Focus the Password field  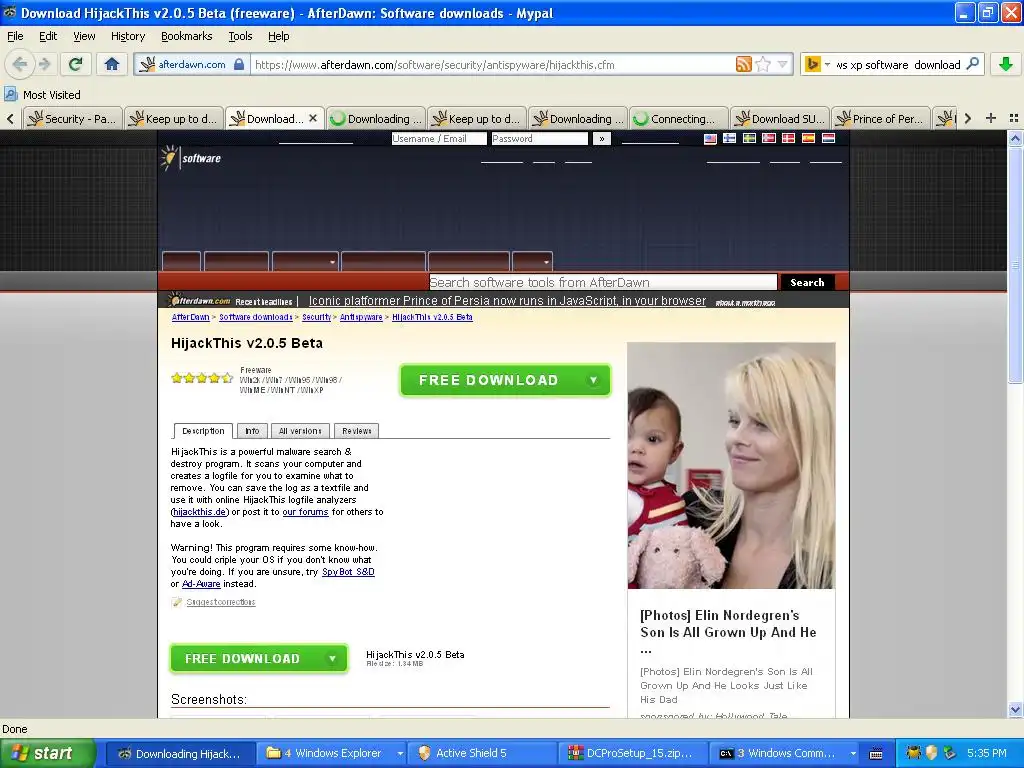click(x=539, y=138)
